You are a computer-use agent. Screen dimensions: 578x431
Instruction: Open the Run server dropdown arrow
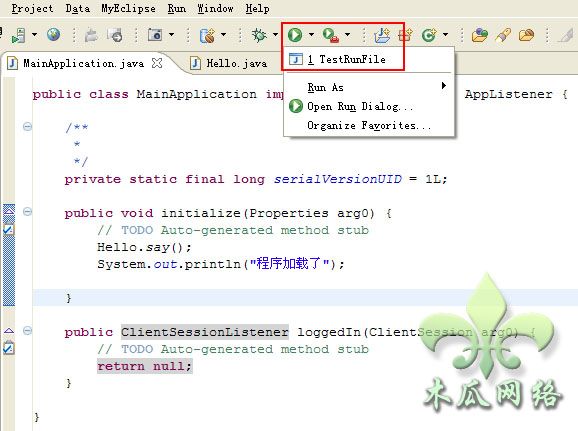click(34, 35)
